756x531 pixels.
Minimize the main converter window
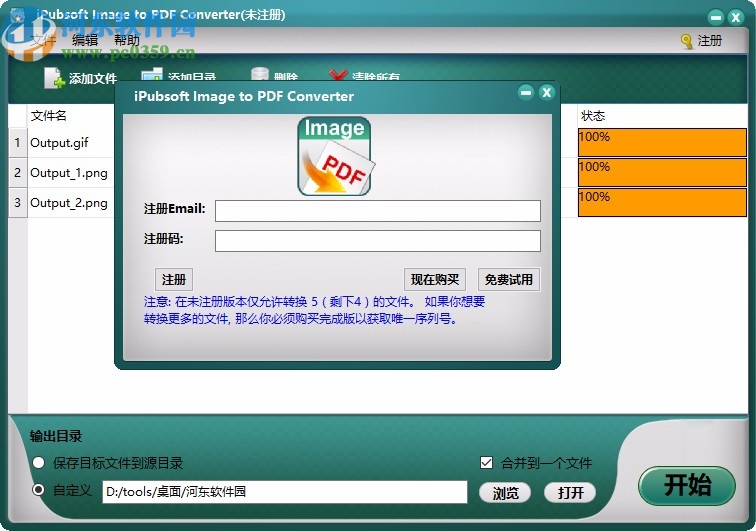[x=716, y=17]
